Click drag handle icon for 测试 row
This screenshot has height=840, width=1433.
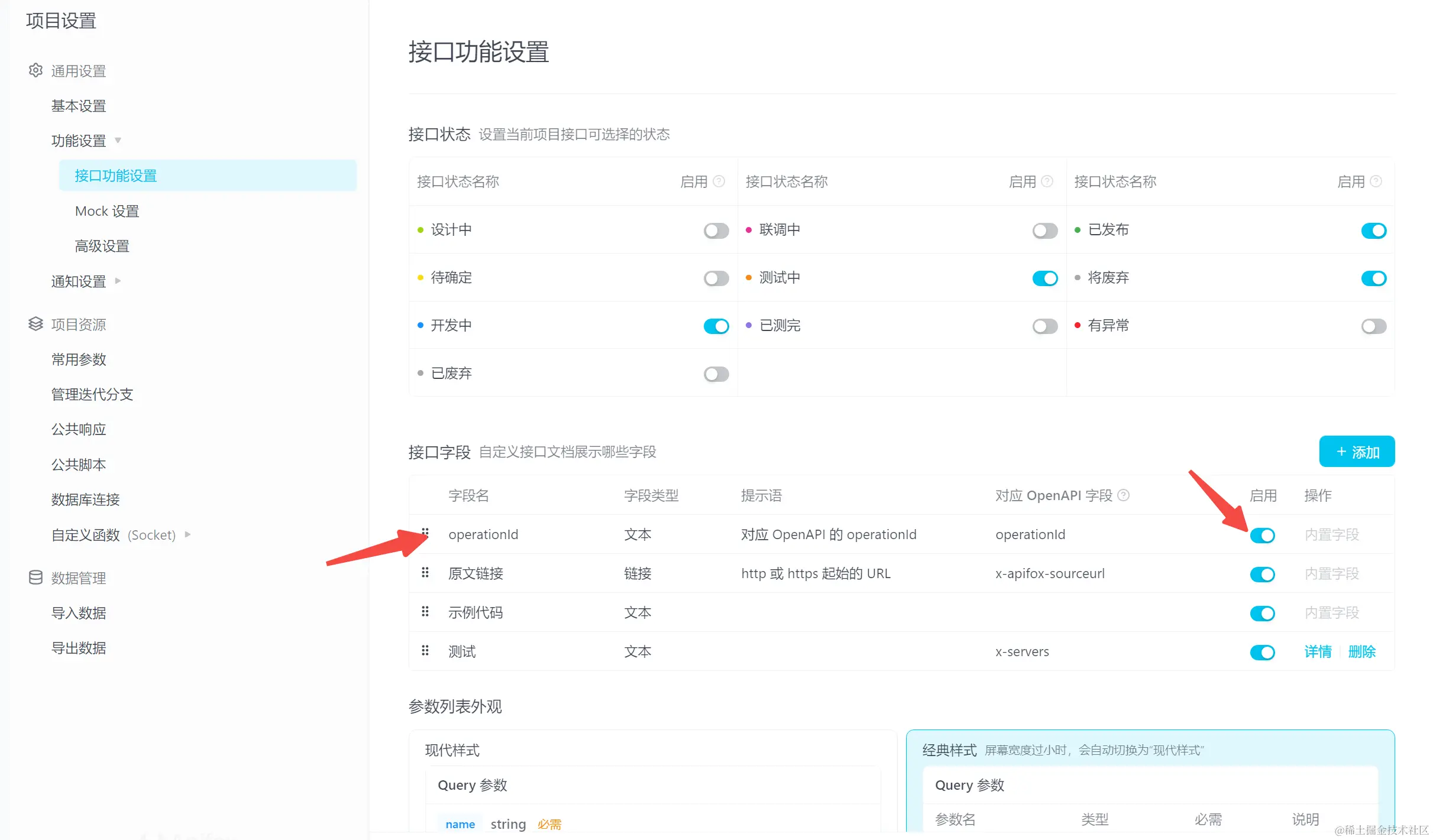(425, 651)
